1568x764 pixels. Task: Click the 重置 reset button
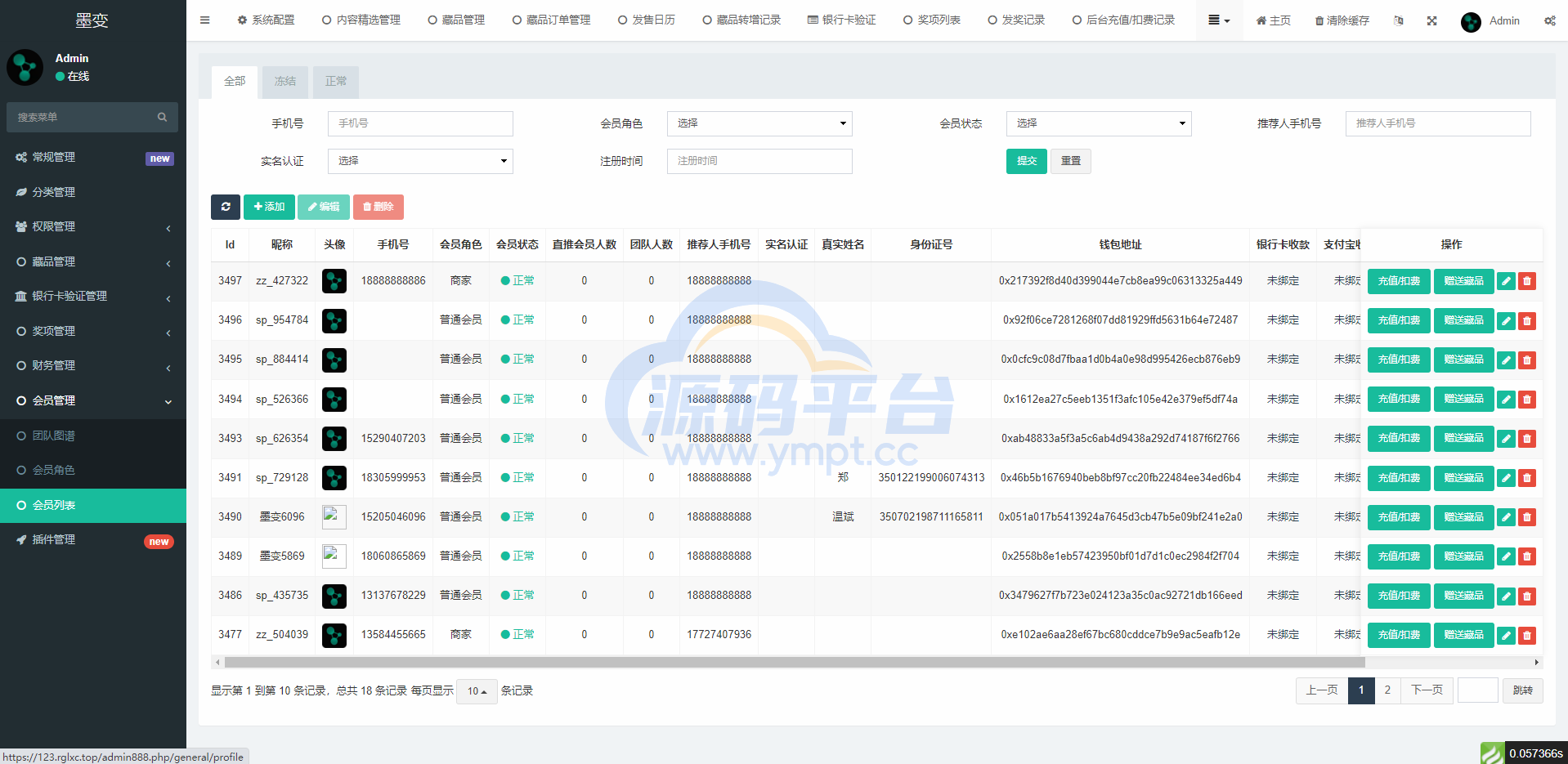pyautogui.click(x=1071, y=161)
